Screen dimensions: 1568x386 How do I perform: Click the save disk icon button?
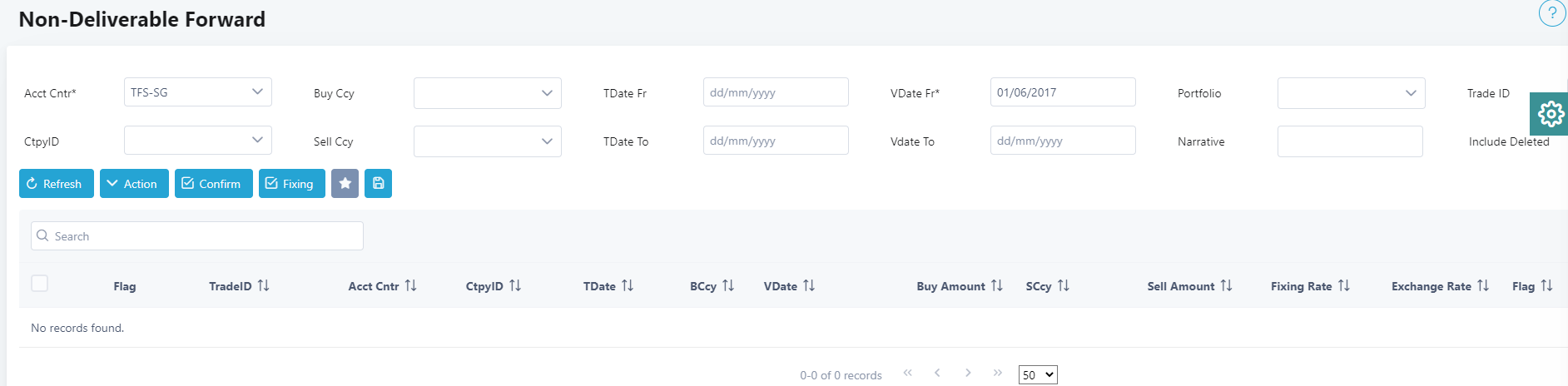click(x=378, y=184)
